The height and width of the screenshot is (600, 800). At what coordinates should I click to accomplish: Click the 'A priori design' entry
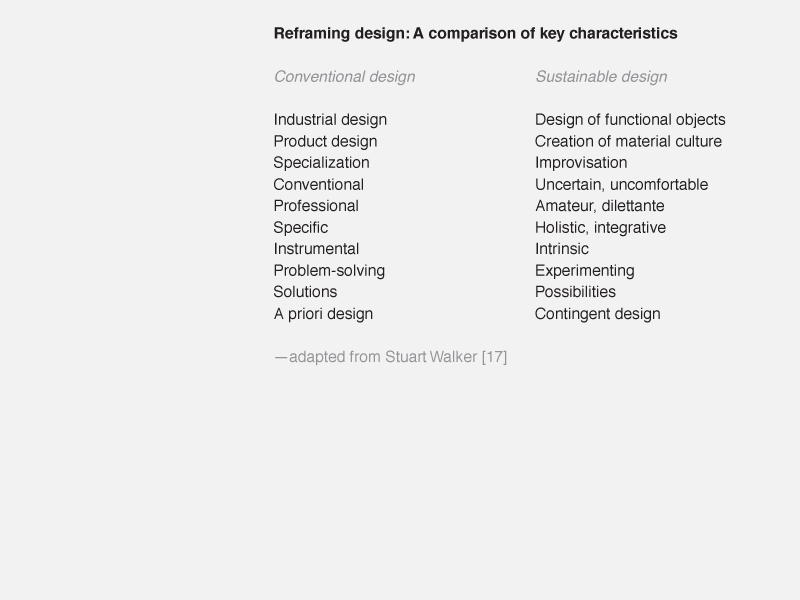coord(323,314)
